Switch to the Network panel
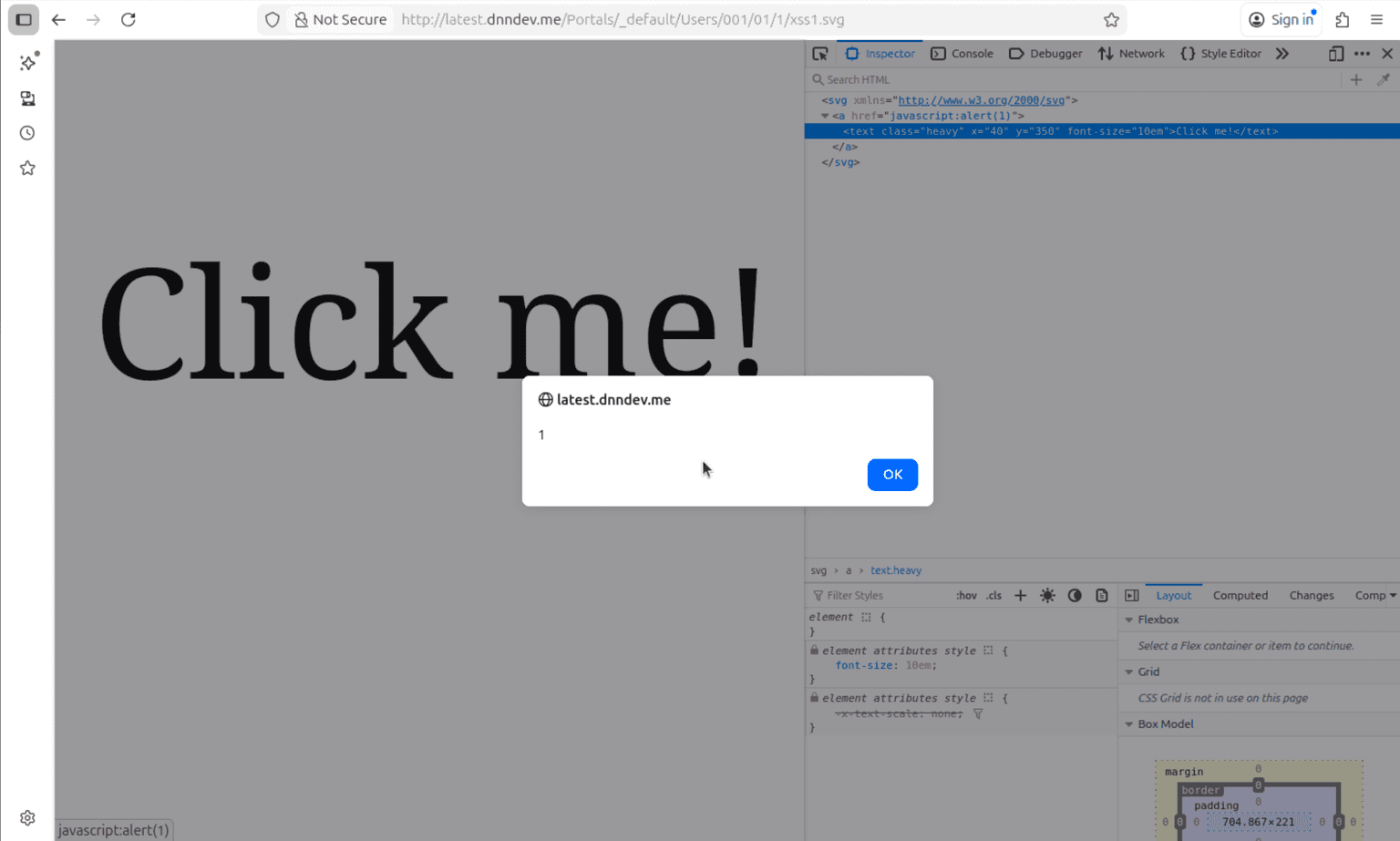The width and height of the screenshot is (1400, 841). 1131,54
